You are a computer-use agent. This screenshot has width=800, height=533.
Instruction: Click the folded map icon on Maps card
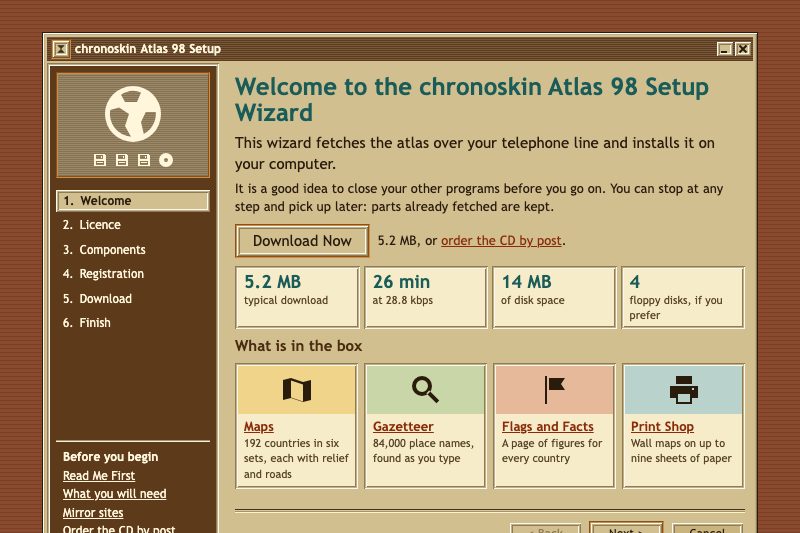click(x=296, y=390)
